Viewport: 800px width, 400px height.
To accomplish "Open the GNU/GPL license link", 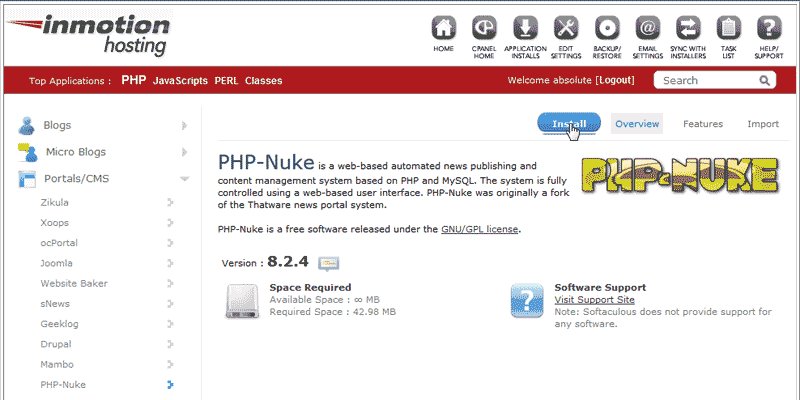I will (480, 229).
